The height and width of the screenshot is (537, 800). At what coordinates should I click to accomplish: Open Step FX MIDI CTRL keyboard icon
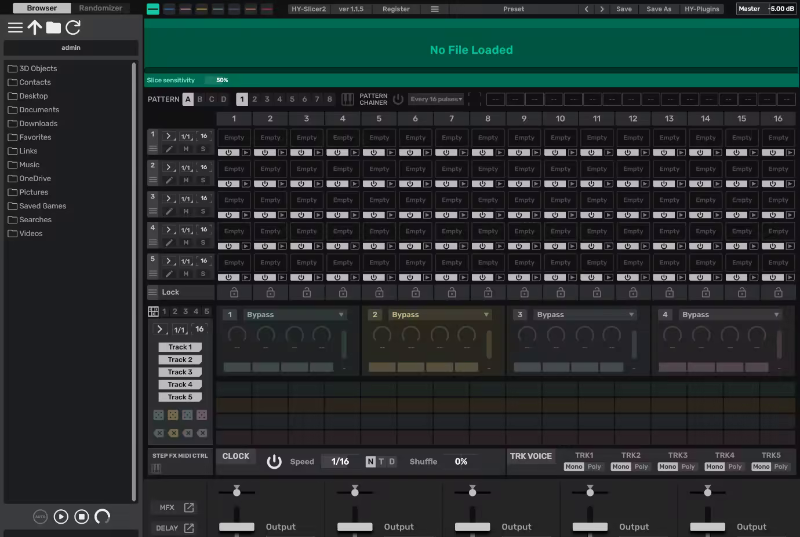tap(156, 468)
